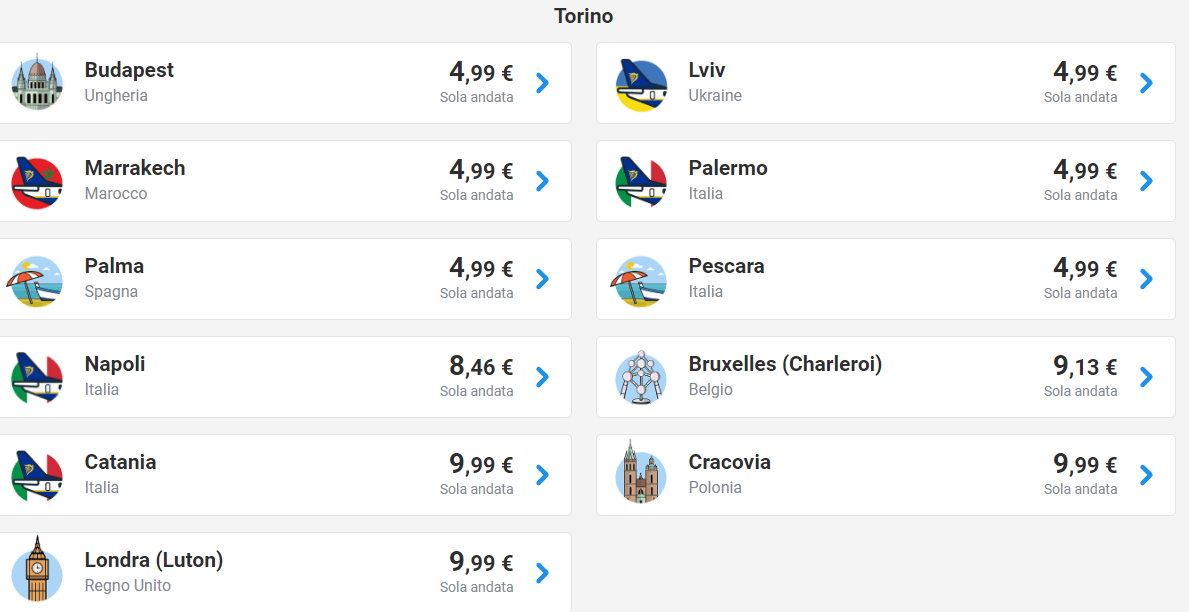Open the Napoli fare with its blue chevron
Viewport: 1189px width, 612px height.
542,376
